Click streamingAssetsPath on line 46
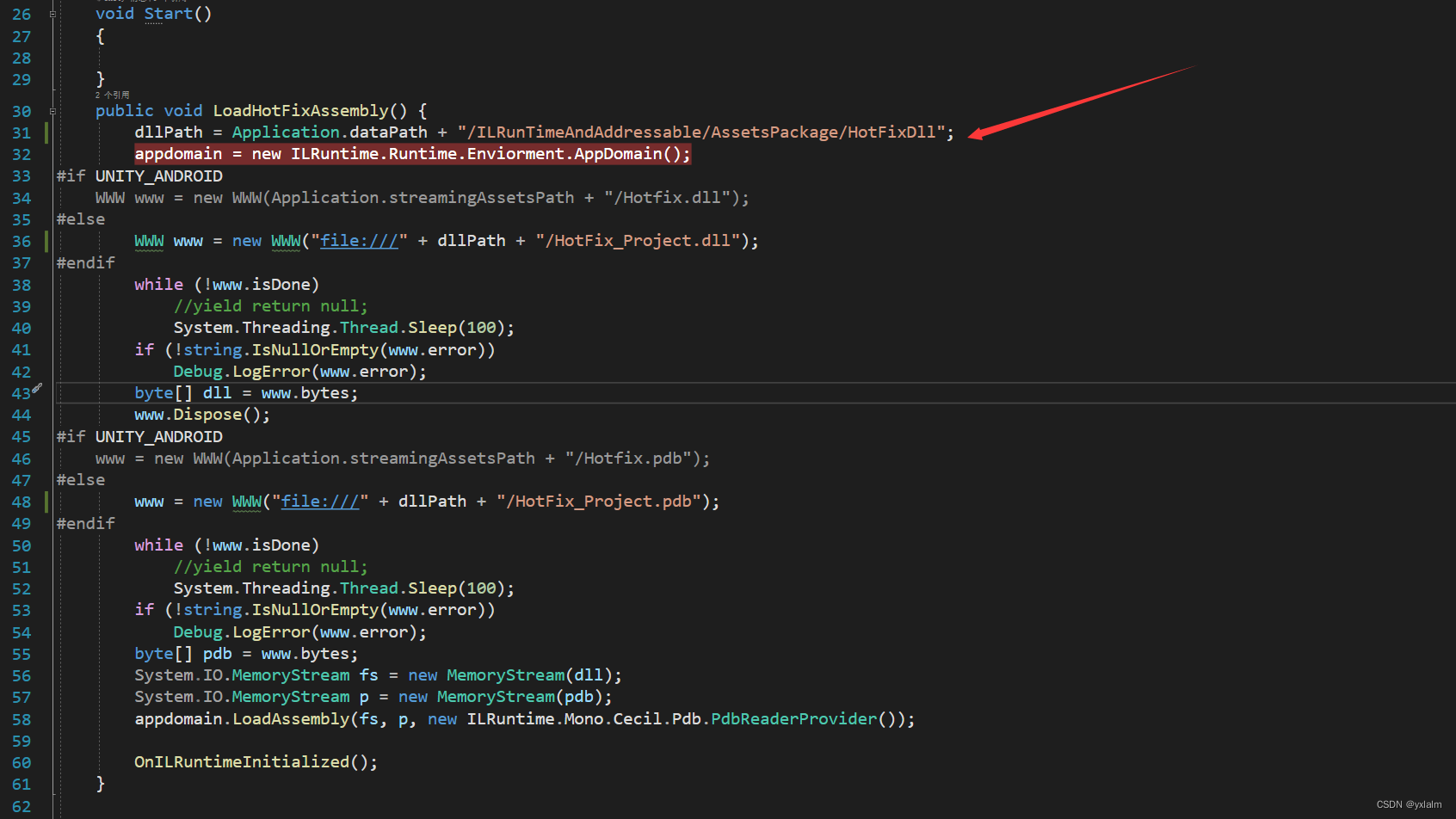The height and width of the screenshot is (819, 1456). tap(442, 459)
